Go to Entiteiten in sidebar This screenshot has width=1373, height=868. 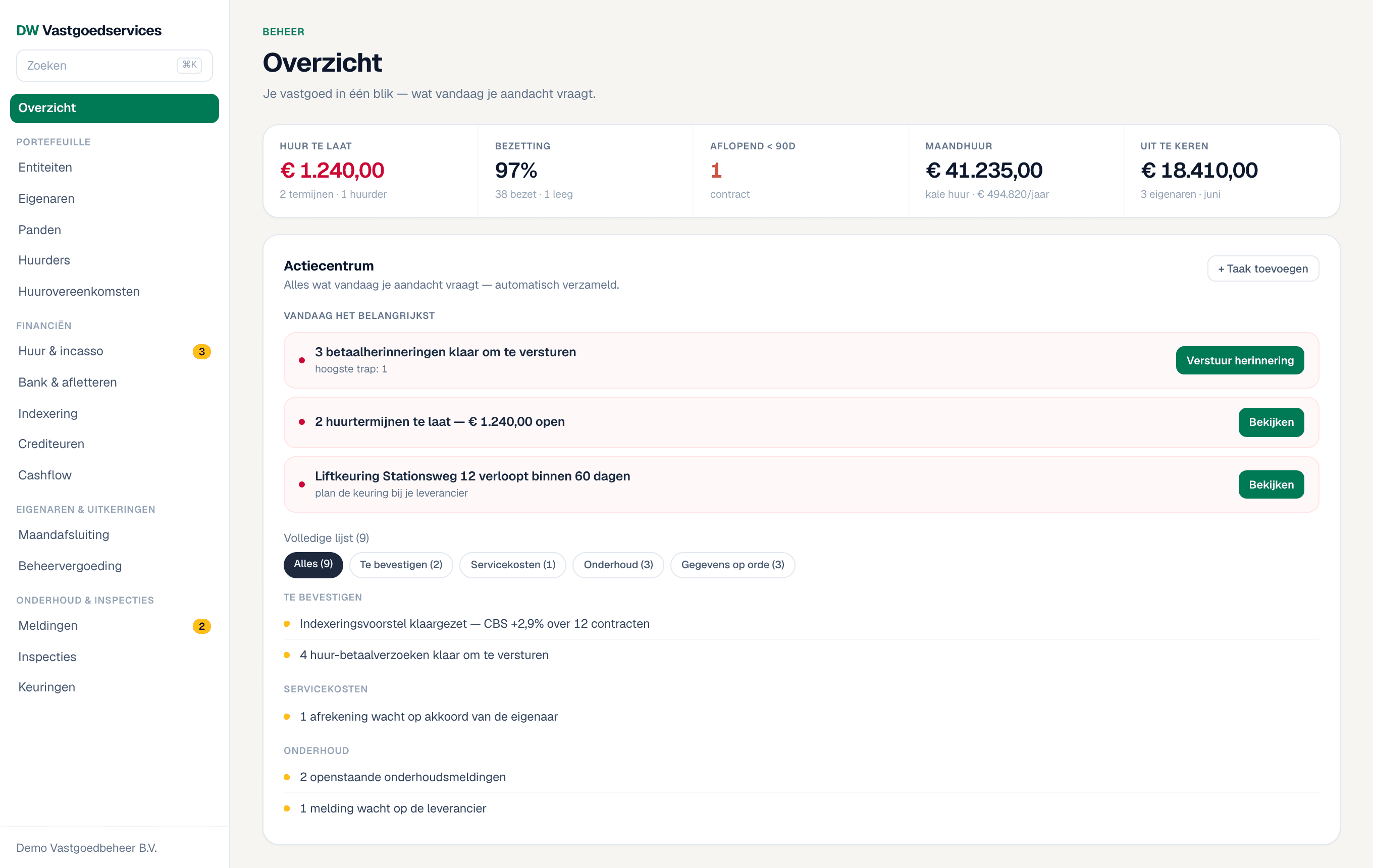click(114, 167)
